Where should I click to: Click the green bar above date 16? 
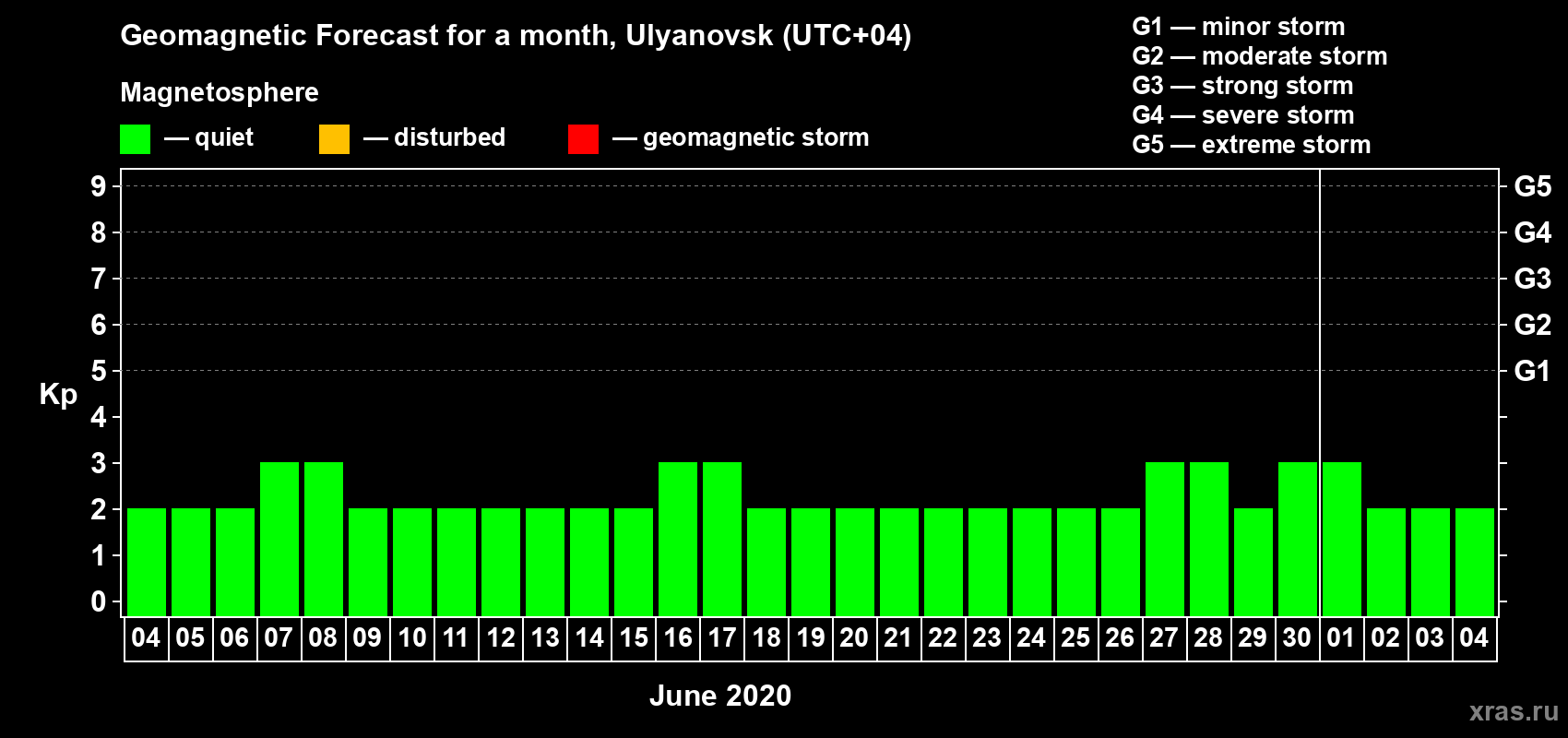678,539
